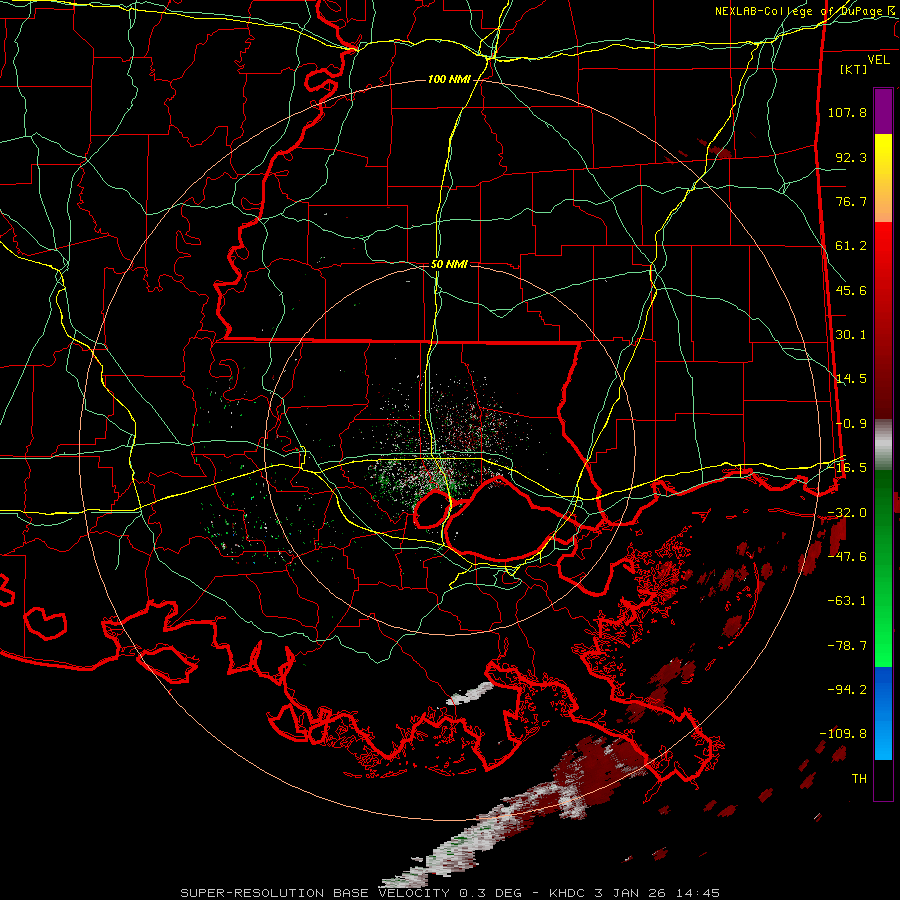Click the [KT] units label

point(854,70)
